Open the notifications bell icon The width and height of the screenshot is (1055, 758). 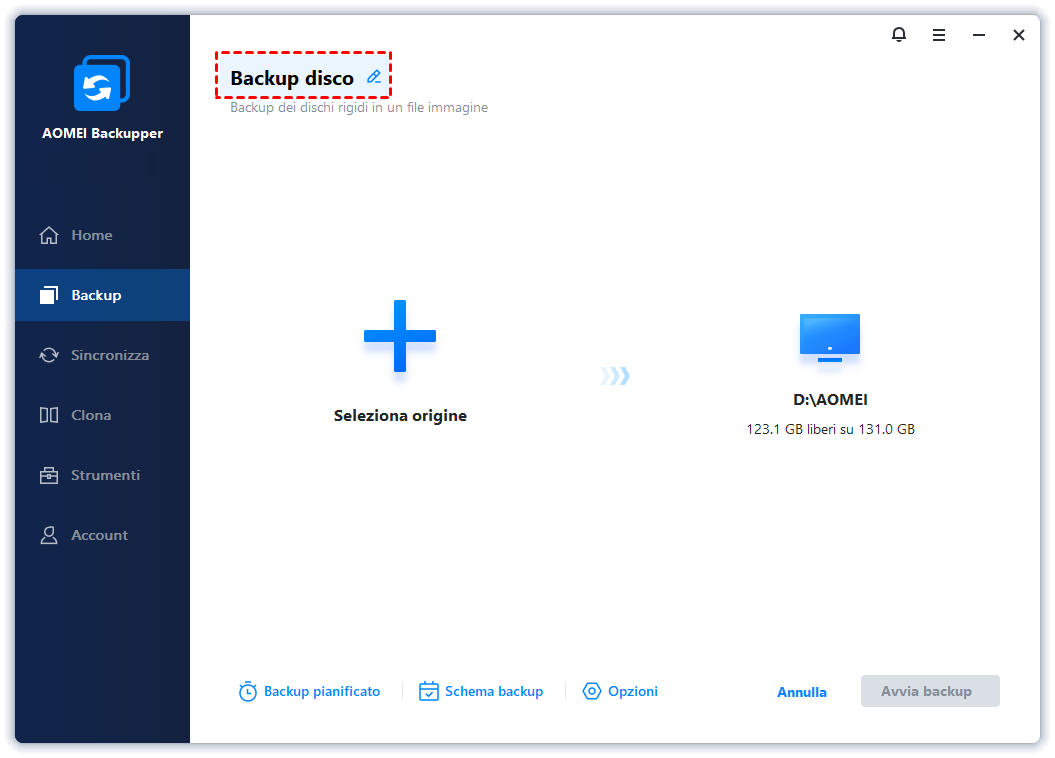(899, 34)
